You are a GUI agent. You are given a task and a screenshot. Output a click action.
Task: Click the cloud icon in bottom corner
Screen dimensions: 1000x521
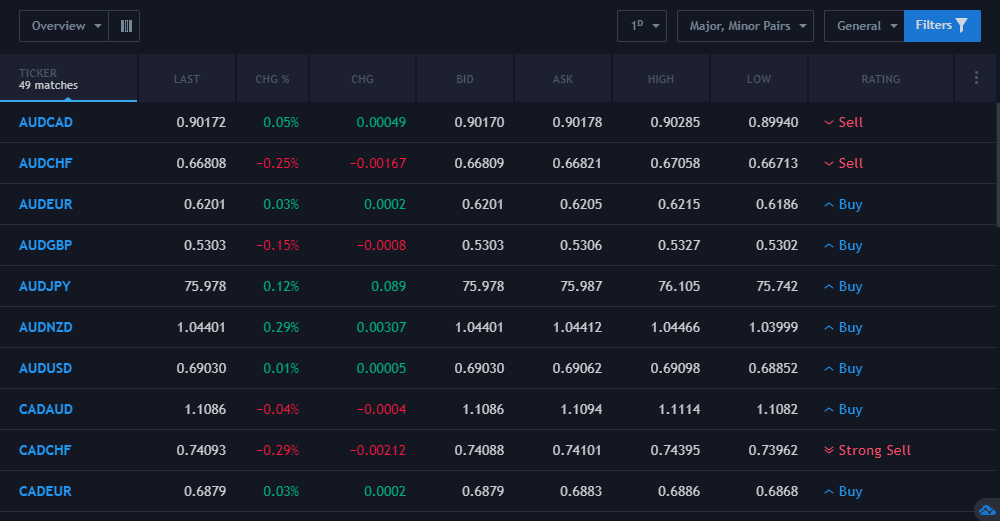[x=987, y=510]
